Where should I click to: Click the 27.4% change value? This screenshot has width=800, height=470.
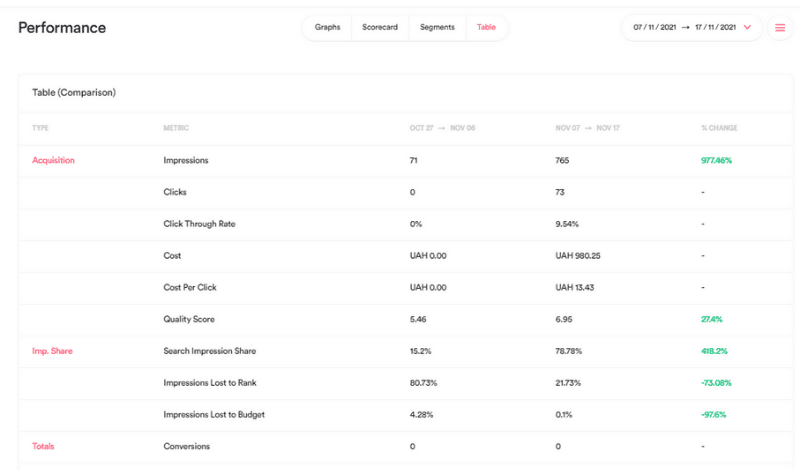[x=711, y=319]
